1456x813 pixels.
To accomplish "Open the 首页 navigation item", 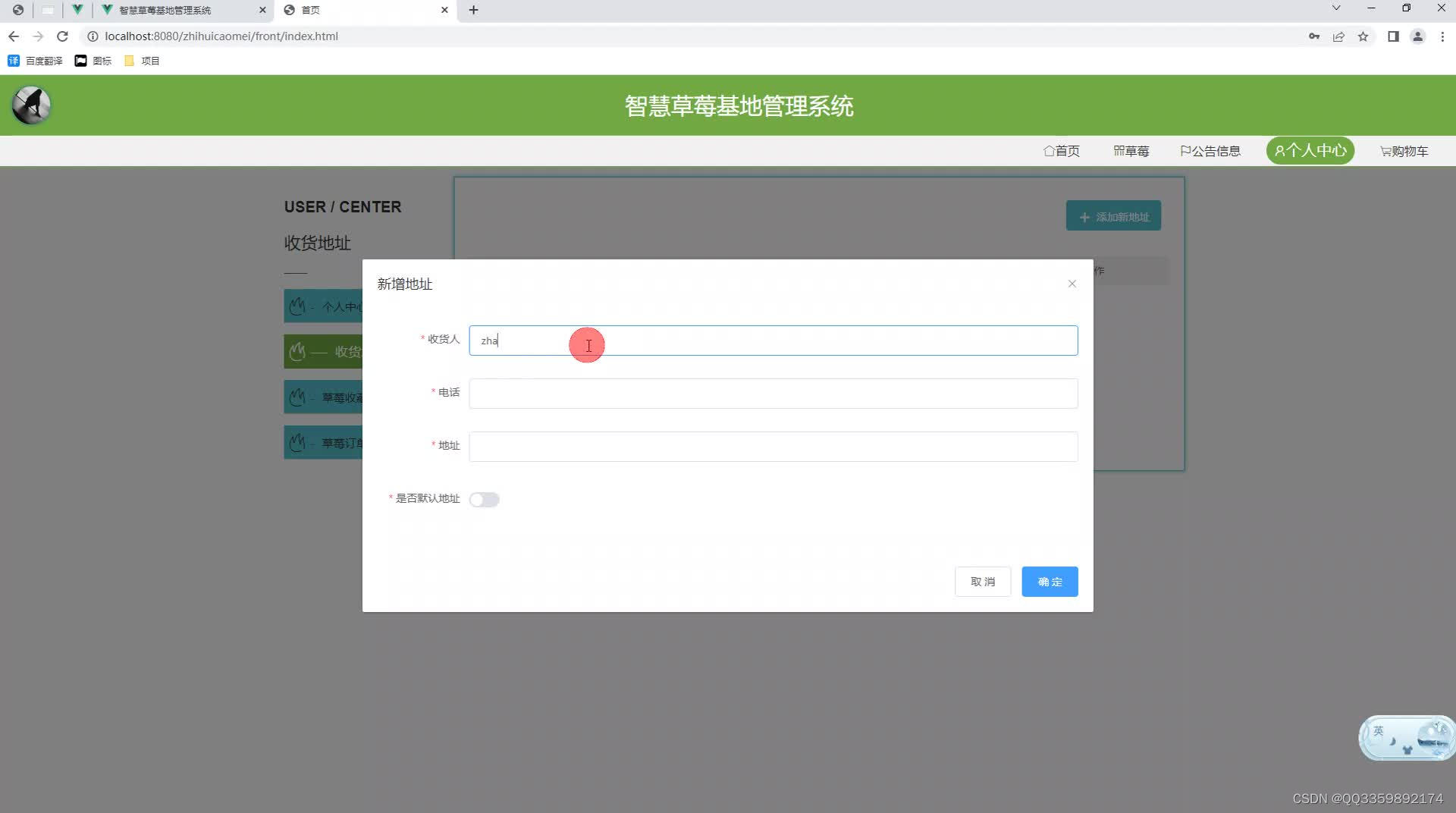I will tap(1062, 151).
